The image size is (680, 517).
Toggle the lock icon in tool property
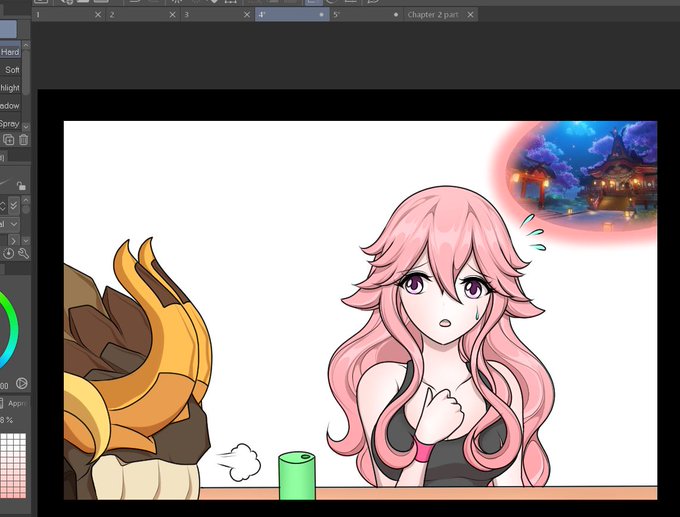[21, 186]
